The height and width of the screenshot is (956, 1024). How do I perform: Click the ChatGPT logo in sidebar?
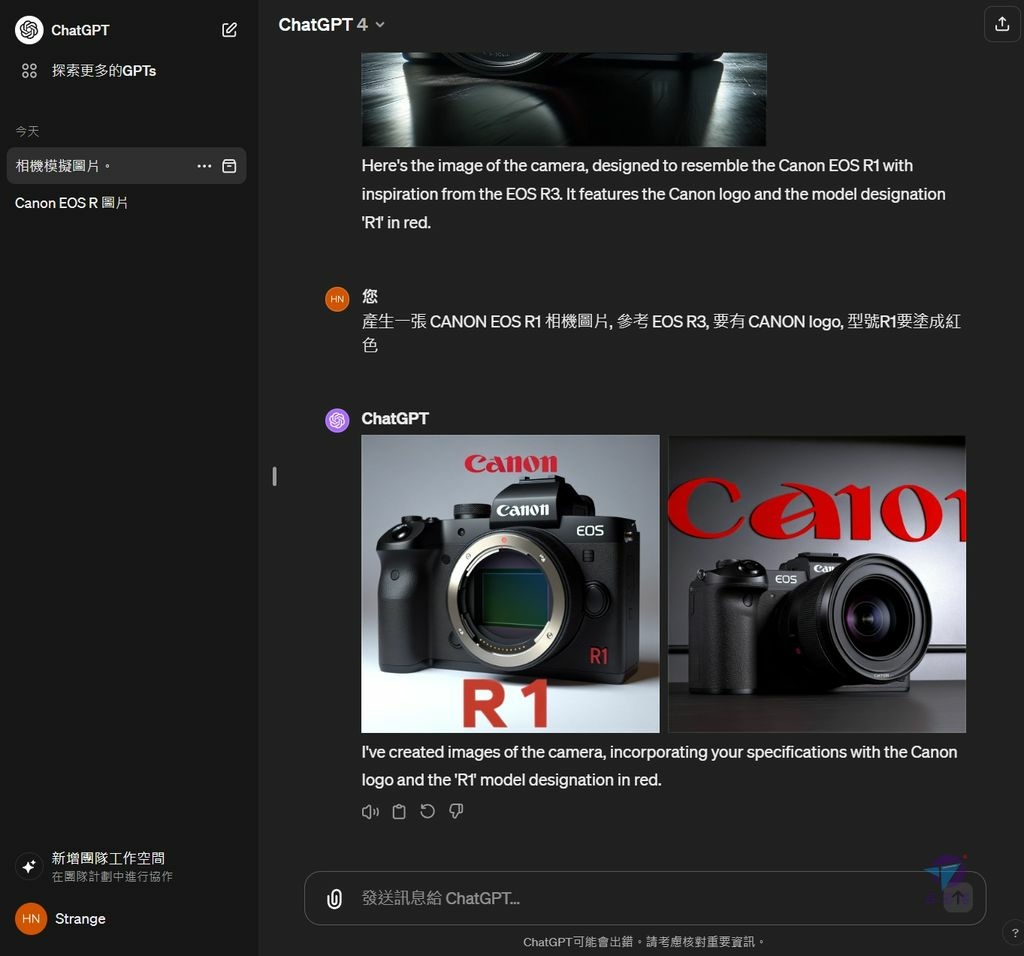(29, 30)
